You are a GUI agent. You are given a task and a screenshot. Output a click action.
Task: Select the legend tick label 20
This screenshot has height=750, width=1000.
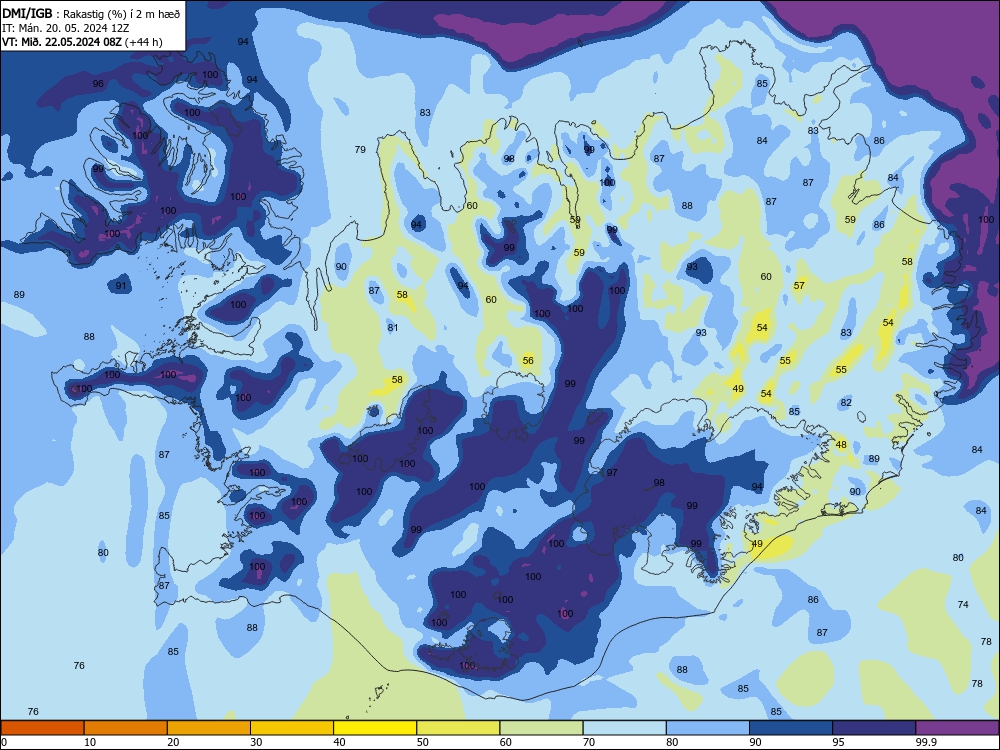click(x=173, y=742)
